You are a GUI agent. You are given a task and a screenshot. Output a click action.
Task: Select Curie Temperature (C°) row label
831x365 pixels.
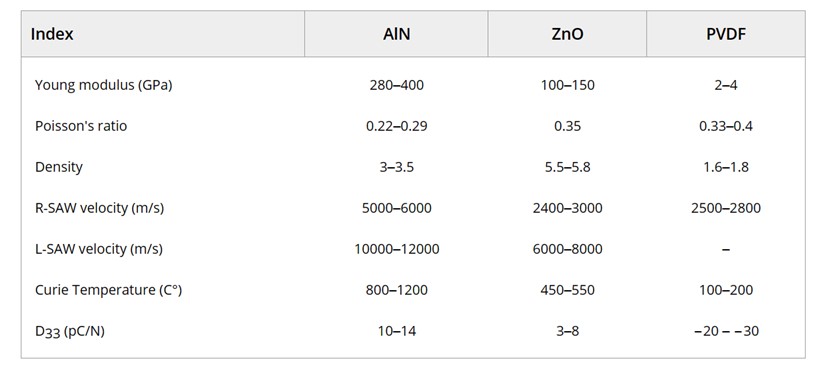click(x=109, y=290)
